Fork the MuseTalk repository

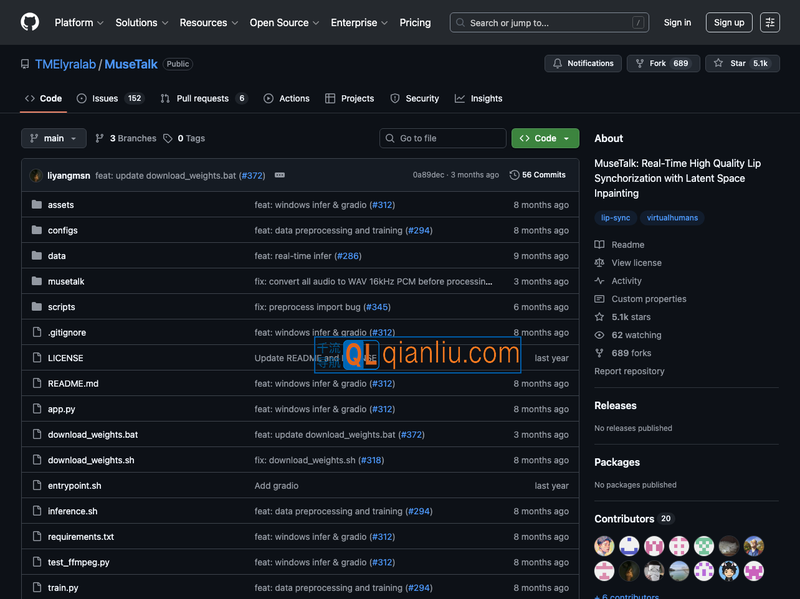662,63
